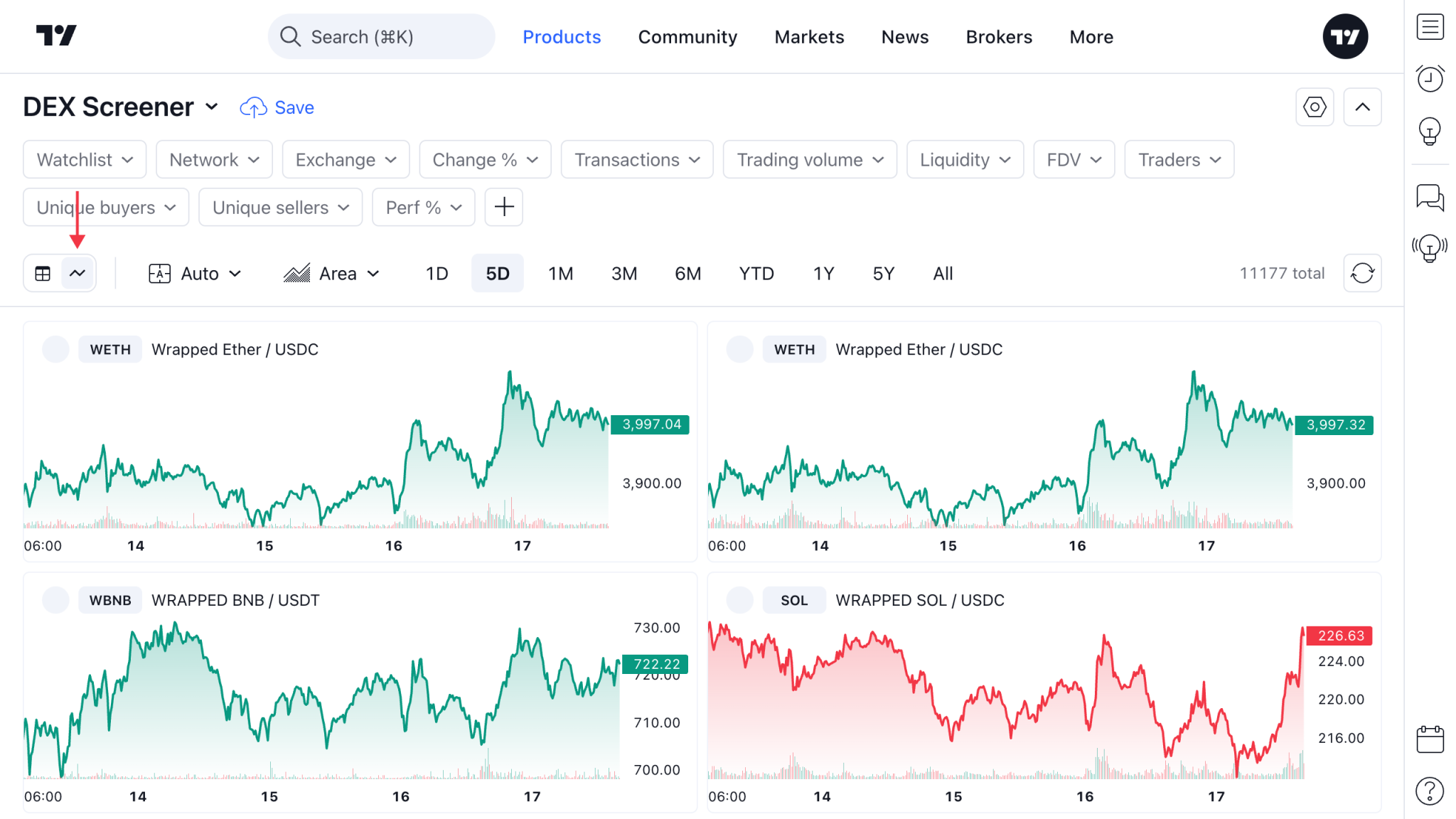Select the 5Y time range
The image size is (1456, 819).
pos(883,273)
